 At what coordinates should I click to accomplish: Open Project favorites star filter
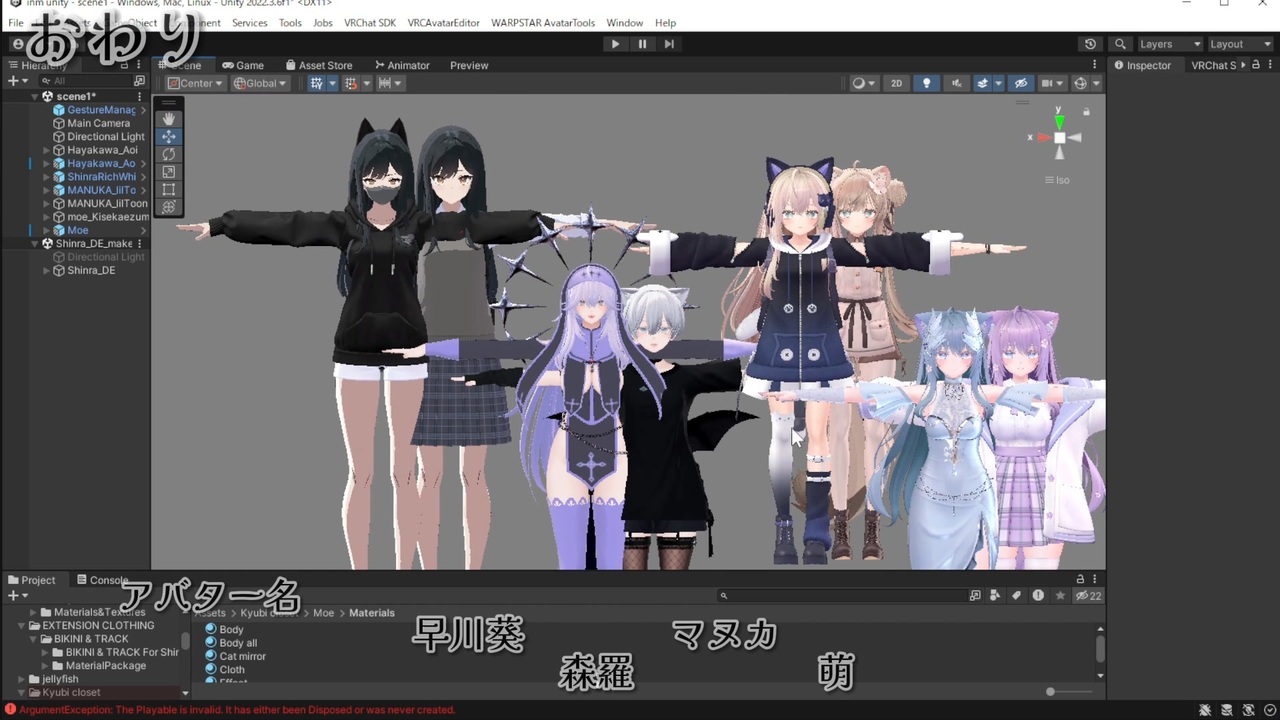[1060, 596]
